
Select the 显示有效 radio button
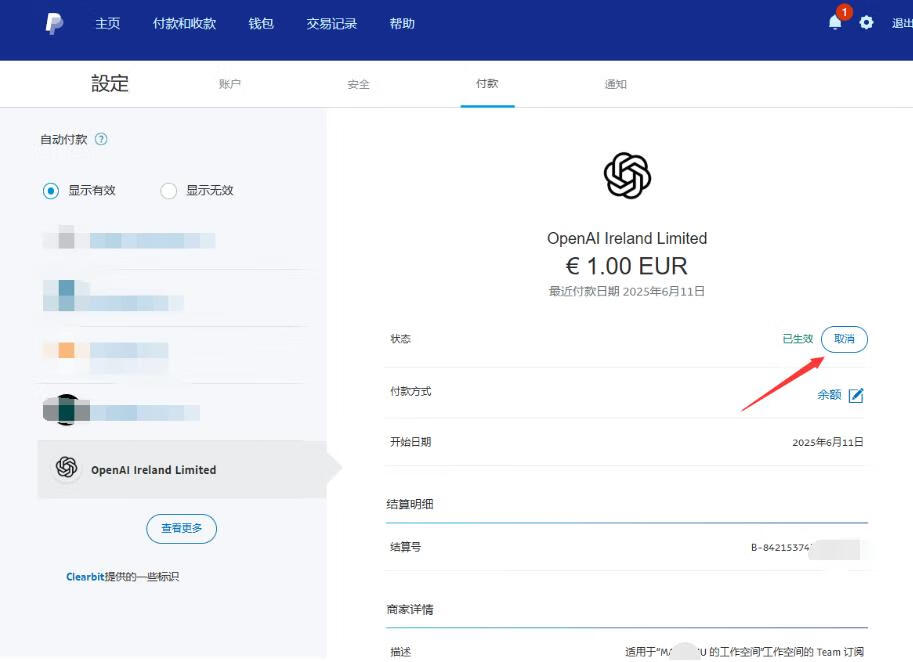51,191
